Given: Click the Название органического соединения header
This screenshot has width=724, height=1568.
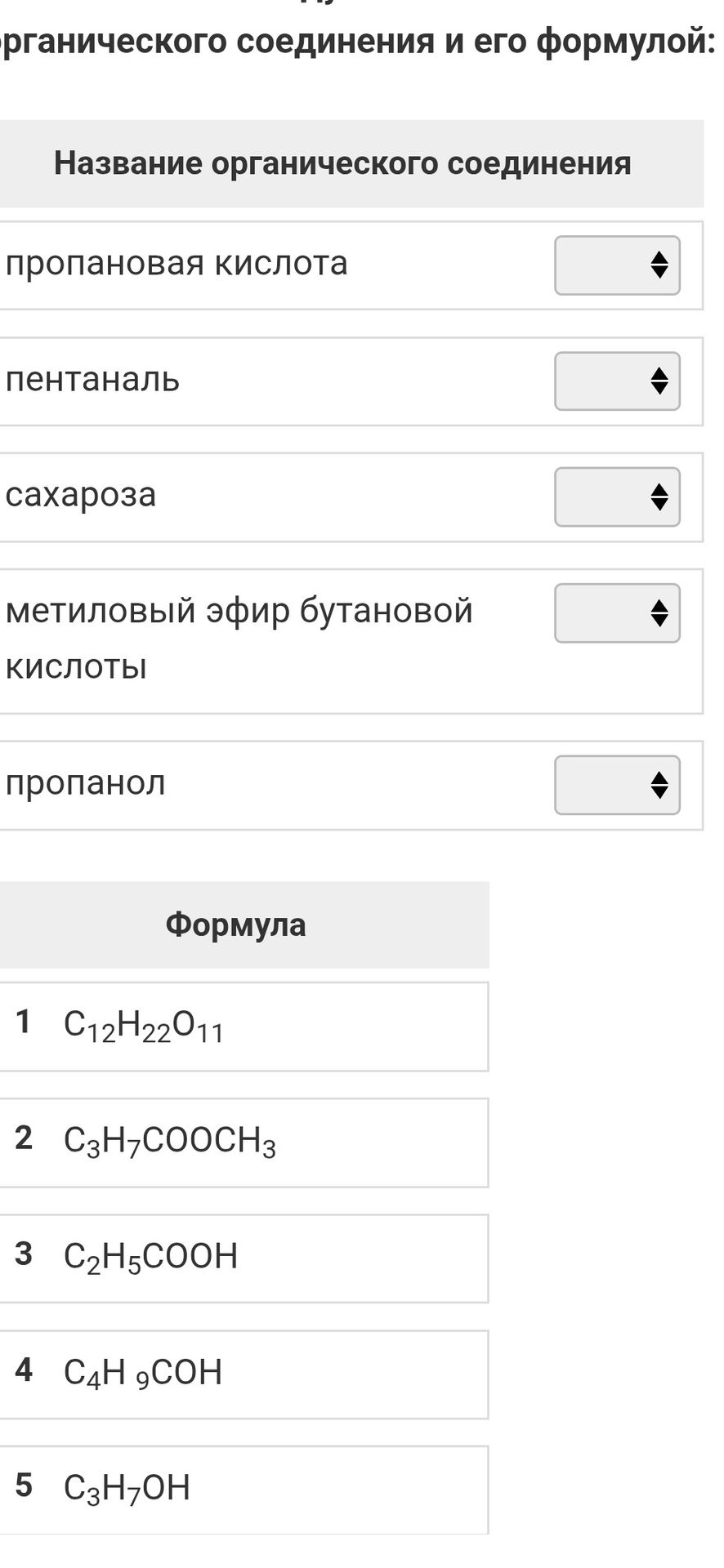Looking at the screenshot, I should coord(342,163).
